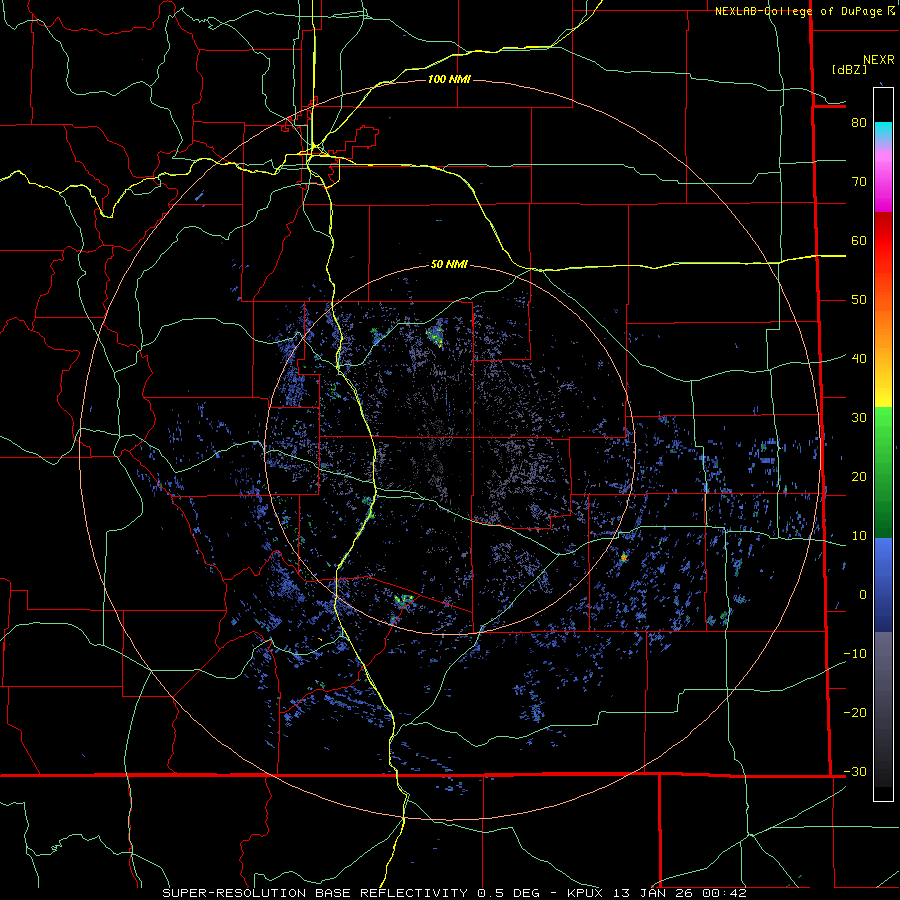Select the 20 value on dBZ scale

click(x=859, y=476)
